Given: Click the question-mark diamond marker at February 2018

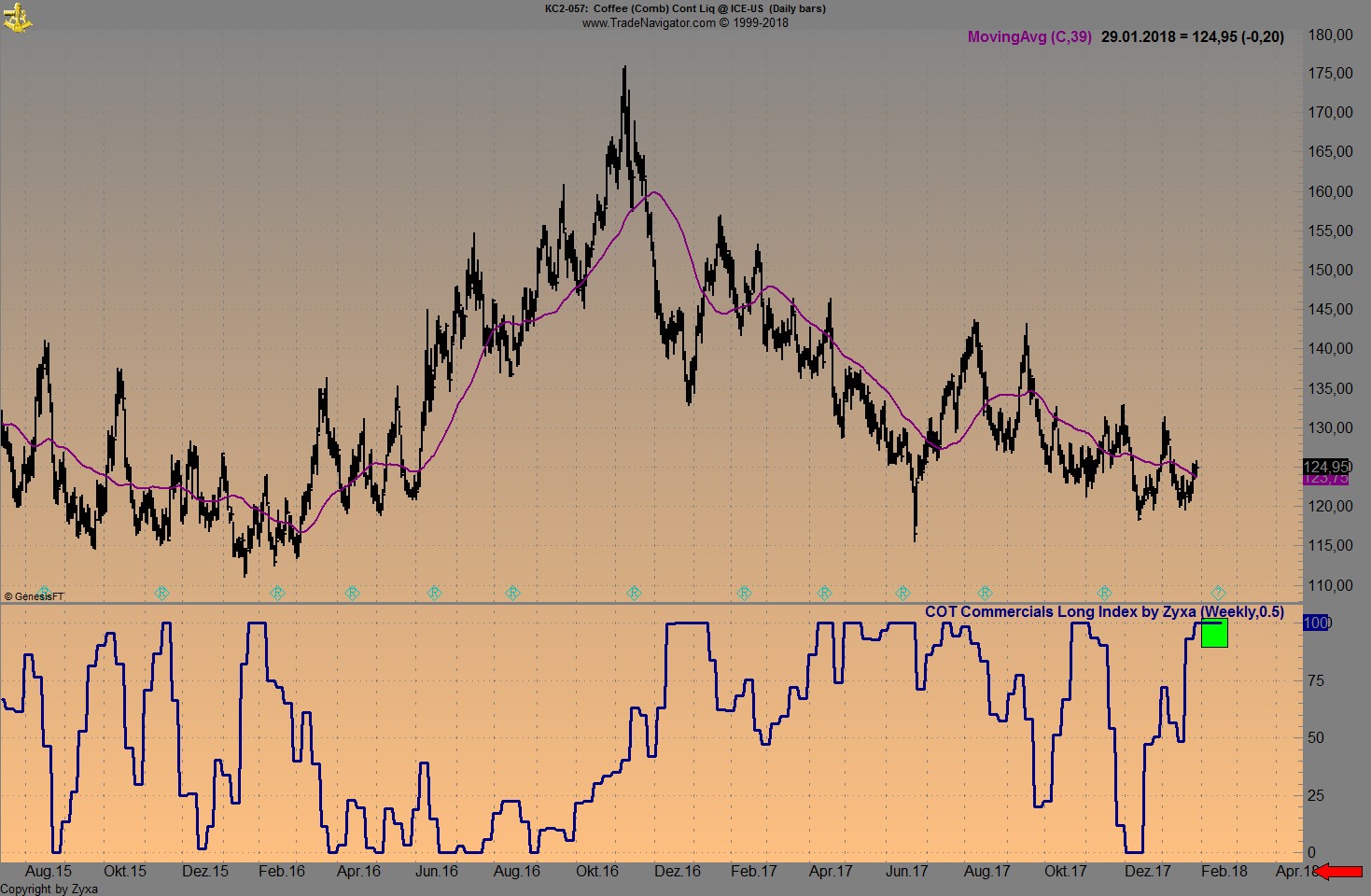Looking at the screenshot, I should click(1218, 593).
